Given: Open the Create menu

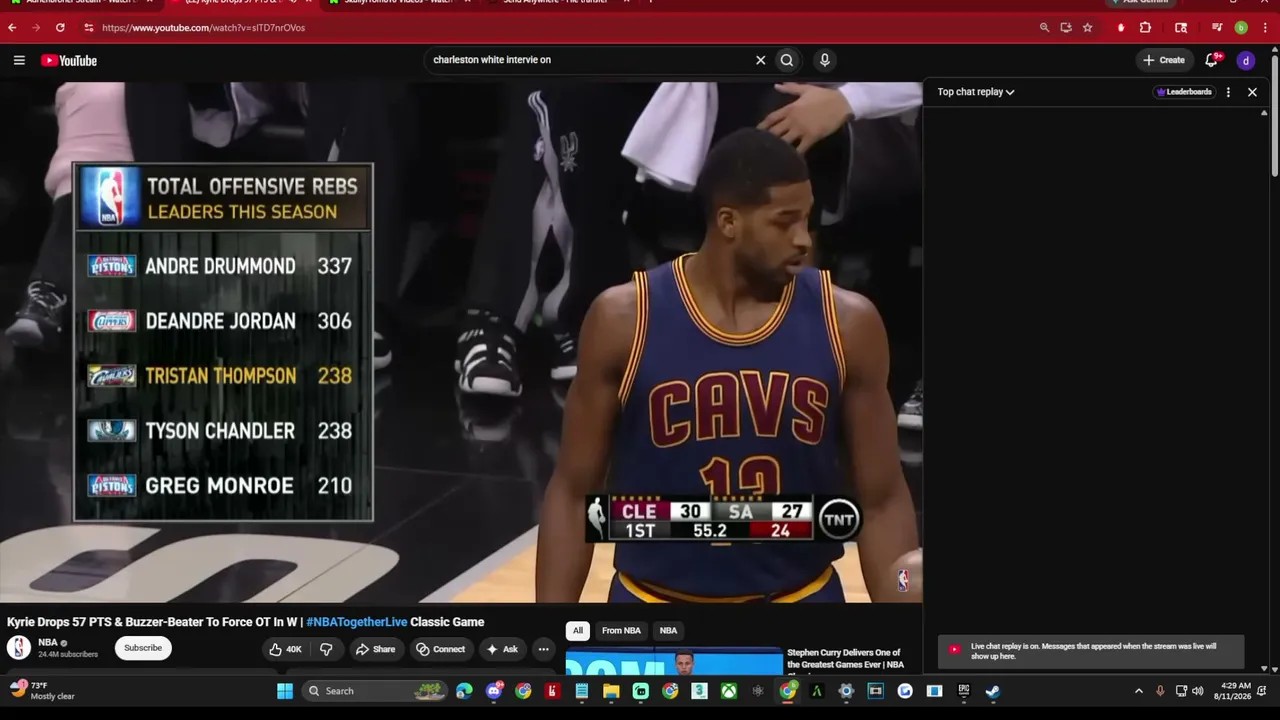Looking at the screenshot, I should click(1164, 60).
